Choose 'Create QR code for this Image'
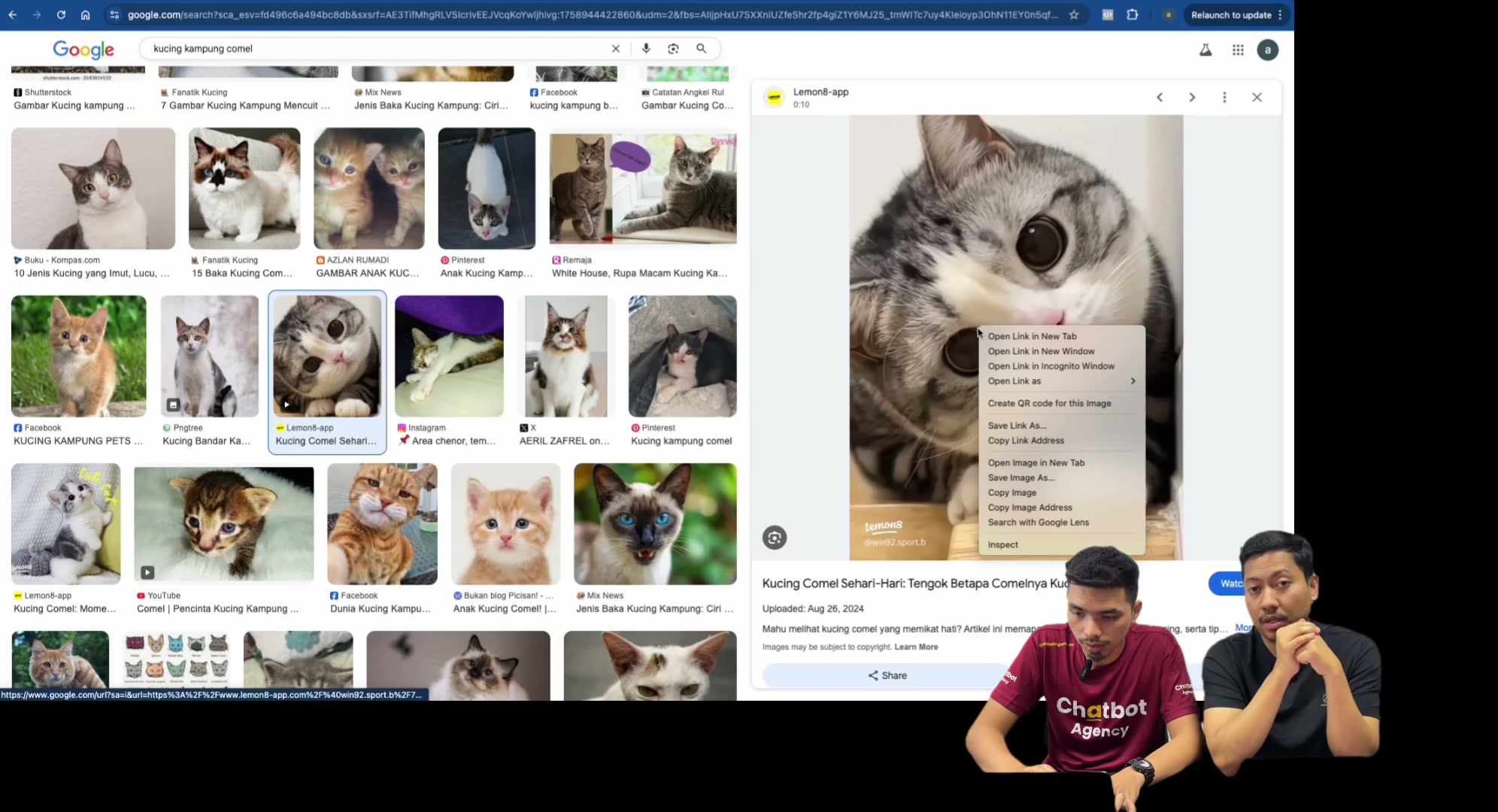Viewport: 1498px width, 812px height. 1061,403
